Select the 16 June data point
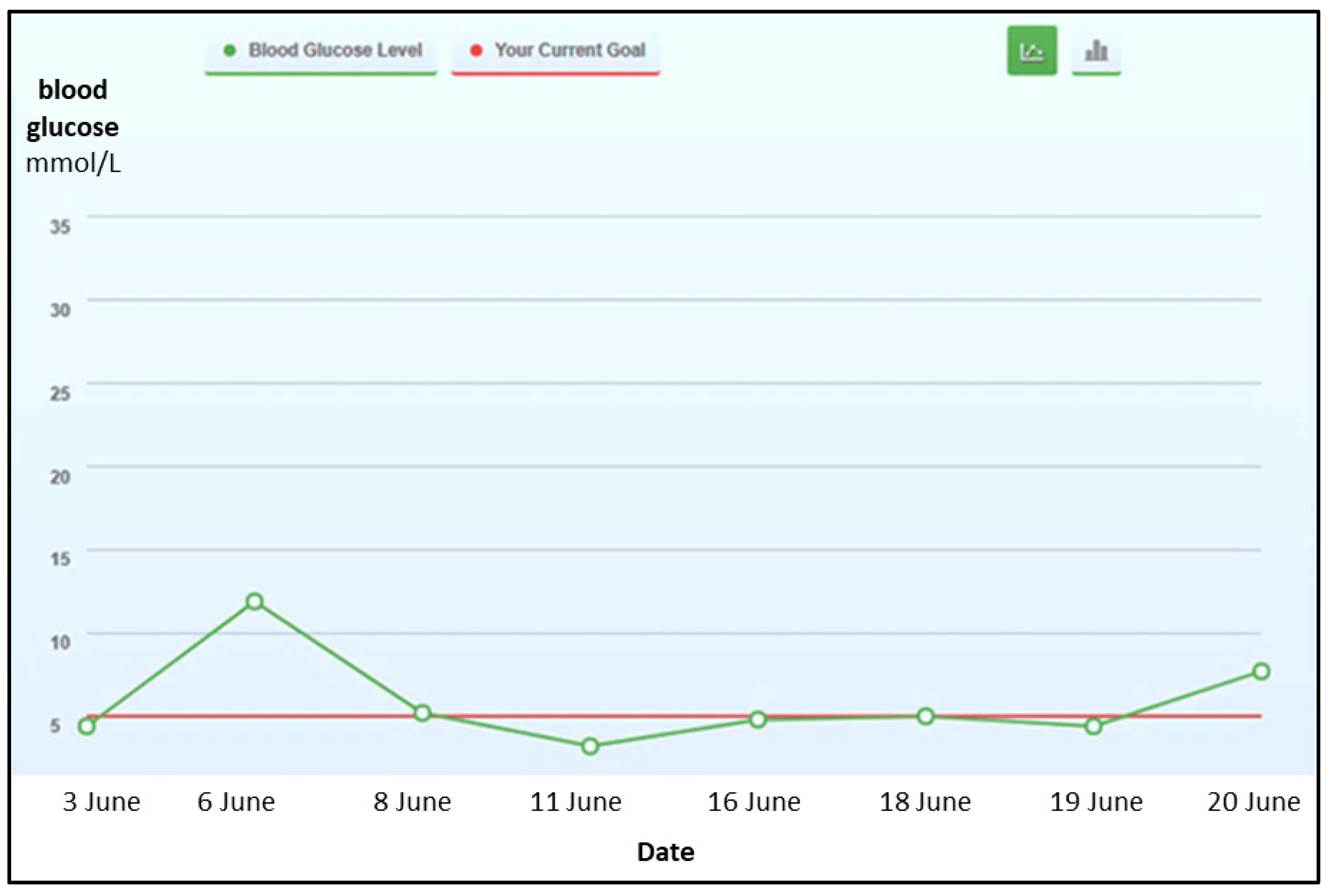 tap(757, 719)
